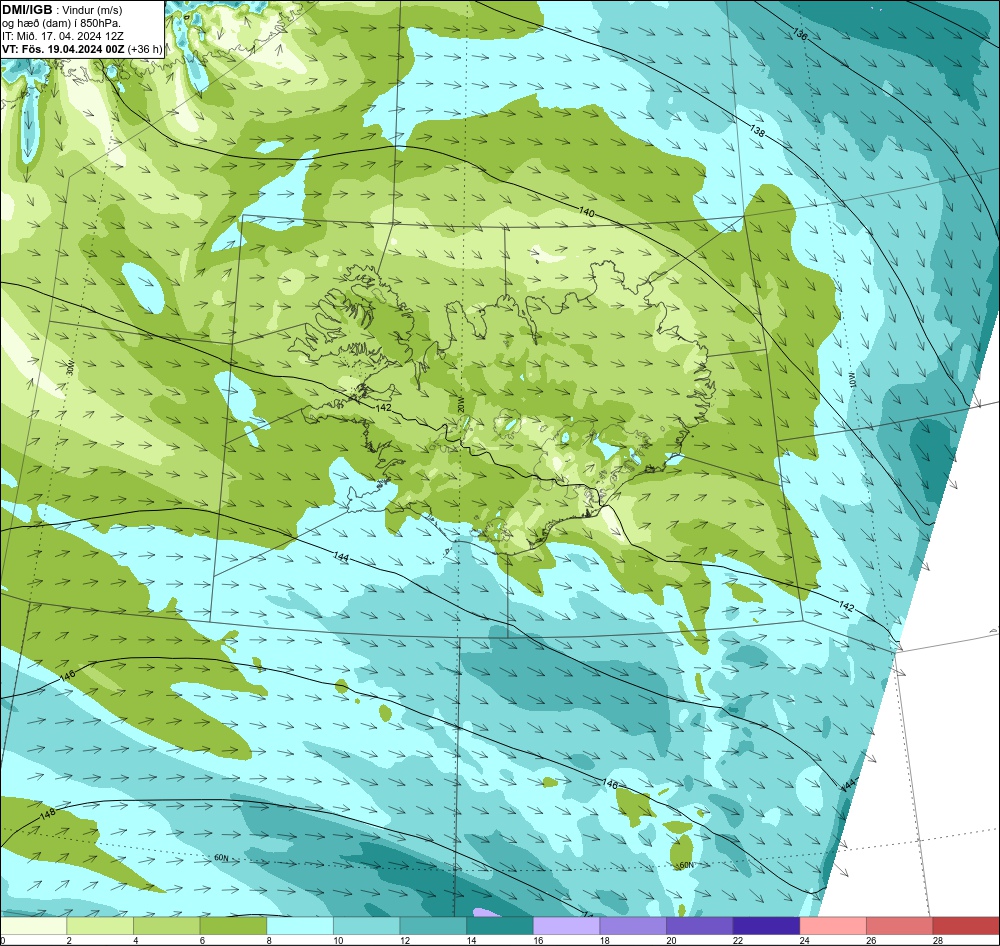Click the legend tick label '20'

coord(672,940)
